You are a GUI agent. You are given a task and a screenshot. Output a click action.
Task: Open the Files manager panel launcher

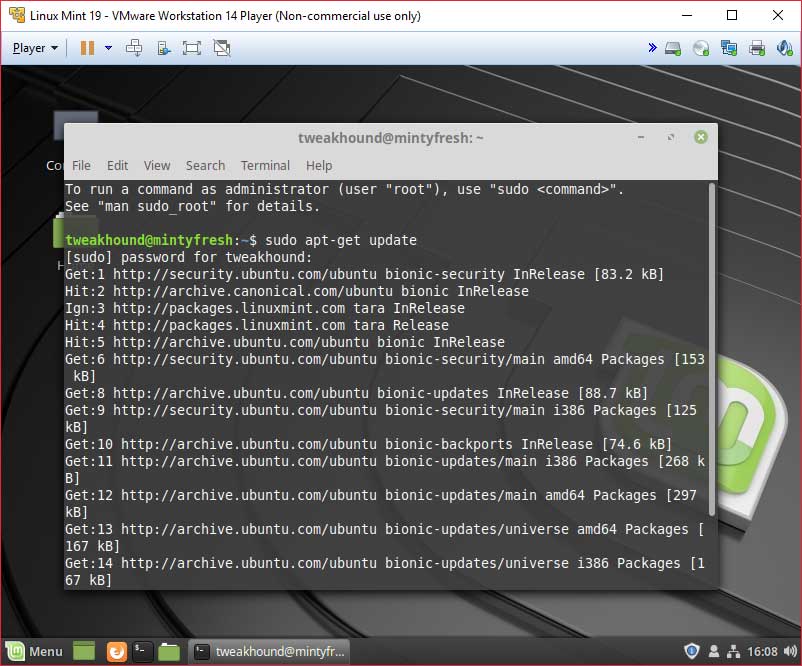click(169, 652)
